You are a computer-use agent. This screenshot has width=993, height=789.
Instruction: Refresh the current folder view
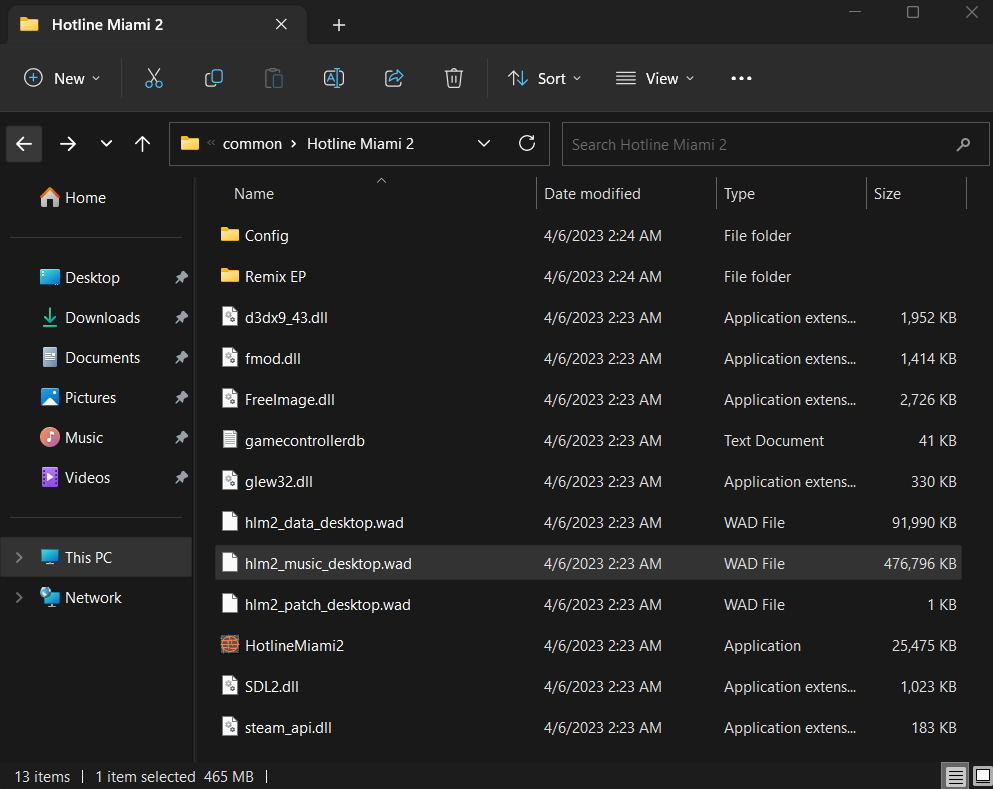[x=527, y=143]
